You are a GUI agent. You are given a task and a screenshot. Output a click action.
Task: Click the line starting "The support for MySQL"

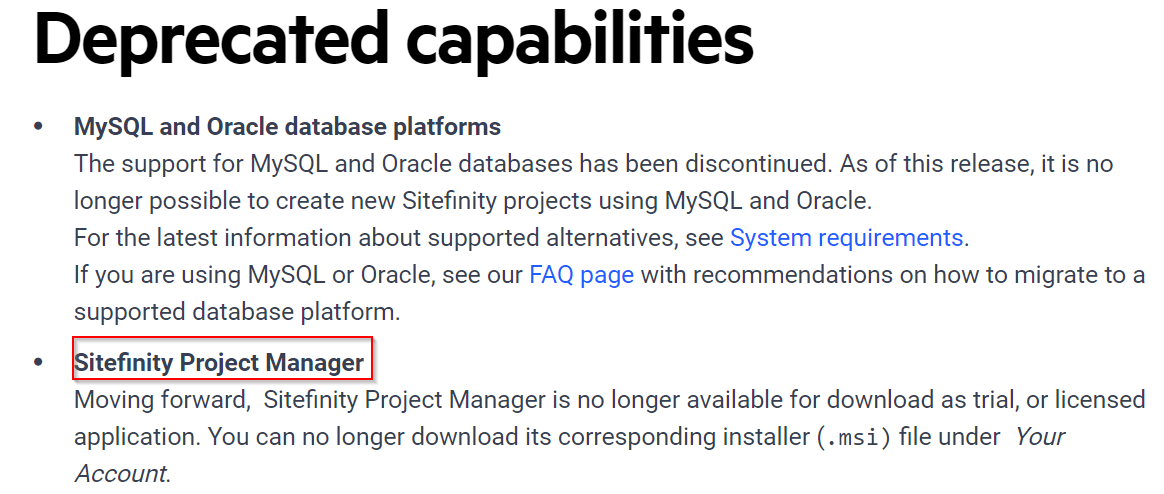tap(594, 164)
